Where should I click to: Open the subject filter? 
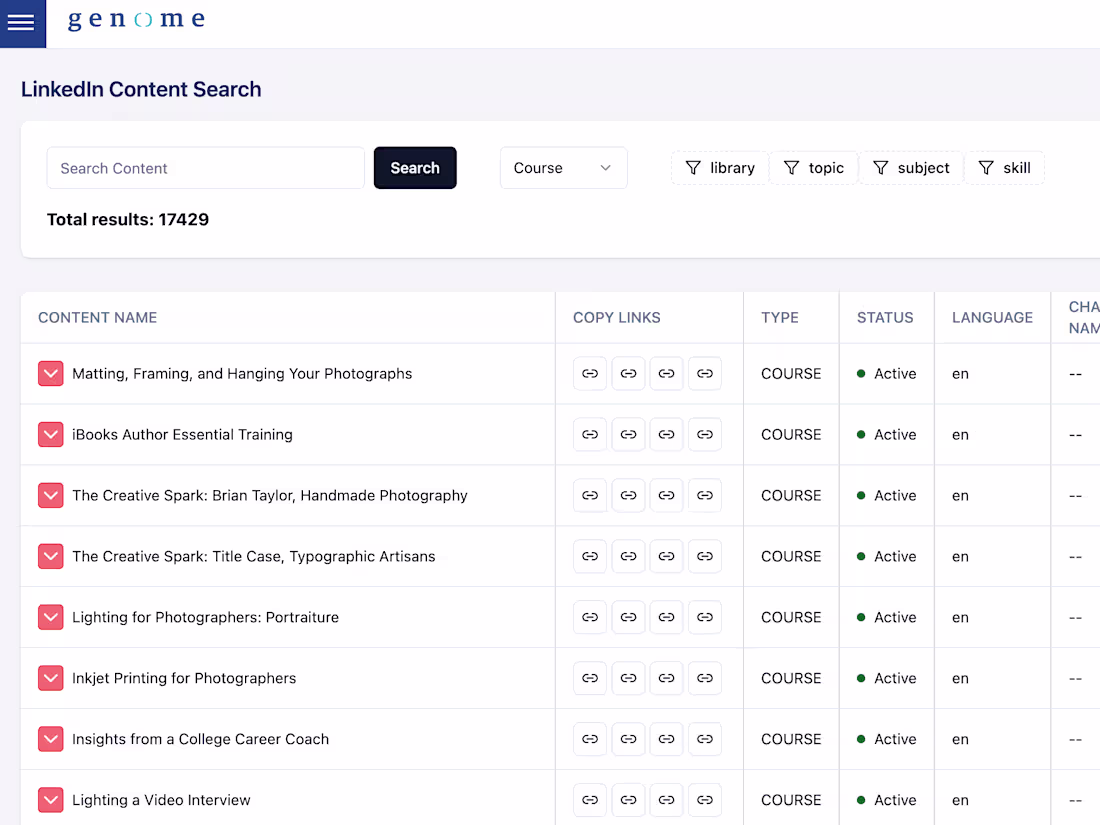911,168
